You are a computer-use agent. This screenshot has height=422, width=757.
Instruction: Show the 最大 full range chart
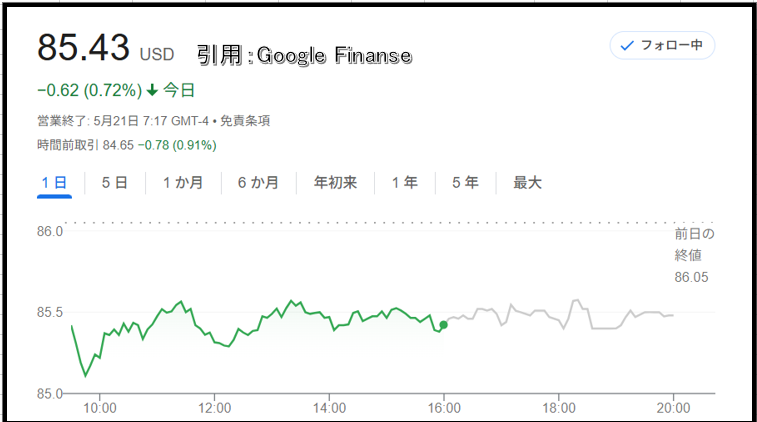pos(527,183)
